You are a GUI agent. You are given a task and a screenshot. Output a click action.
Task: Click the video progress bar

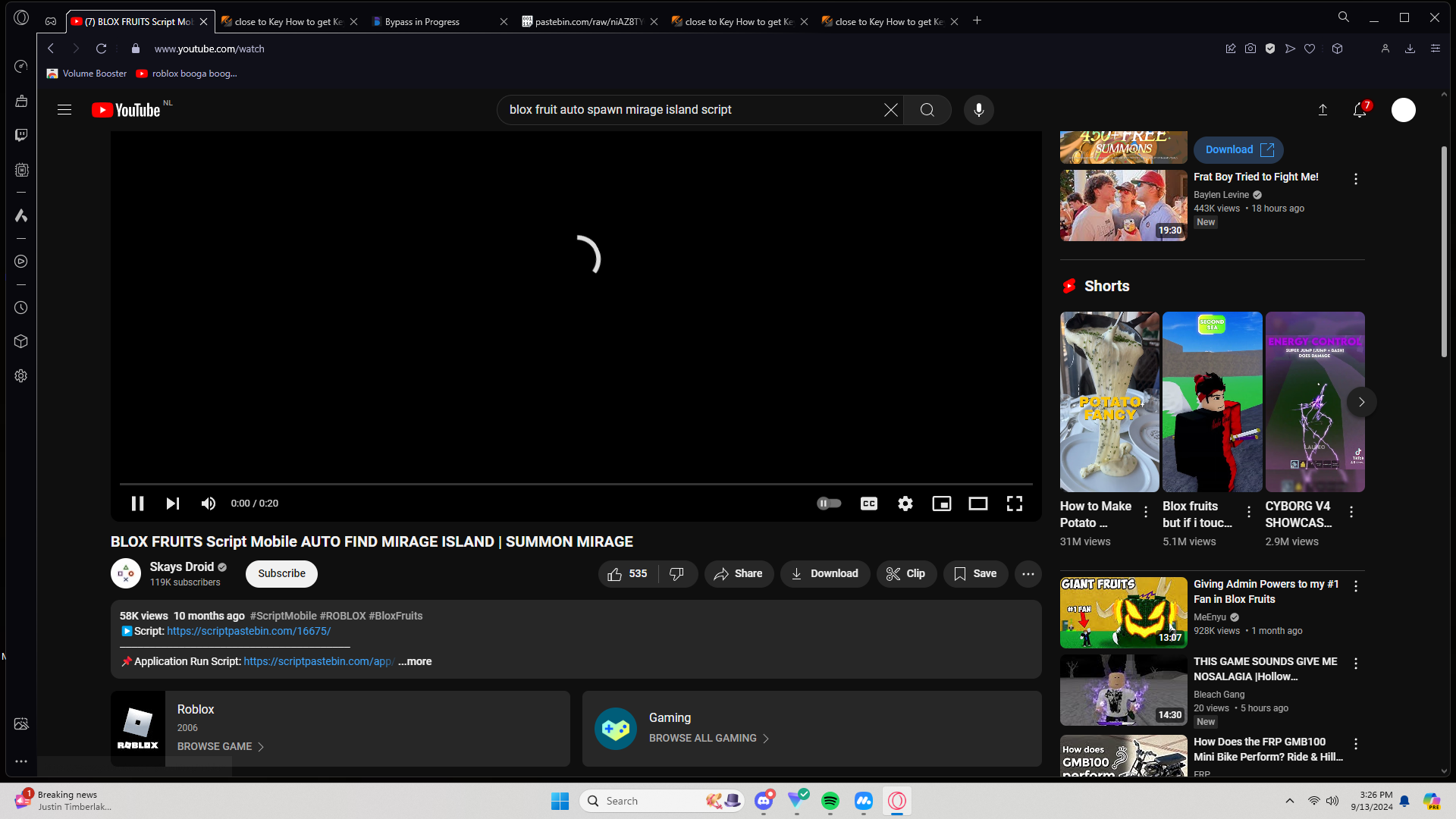click(576, 484)
